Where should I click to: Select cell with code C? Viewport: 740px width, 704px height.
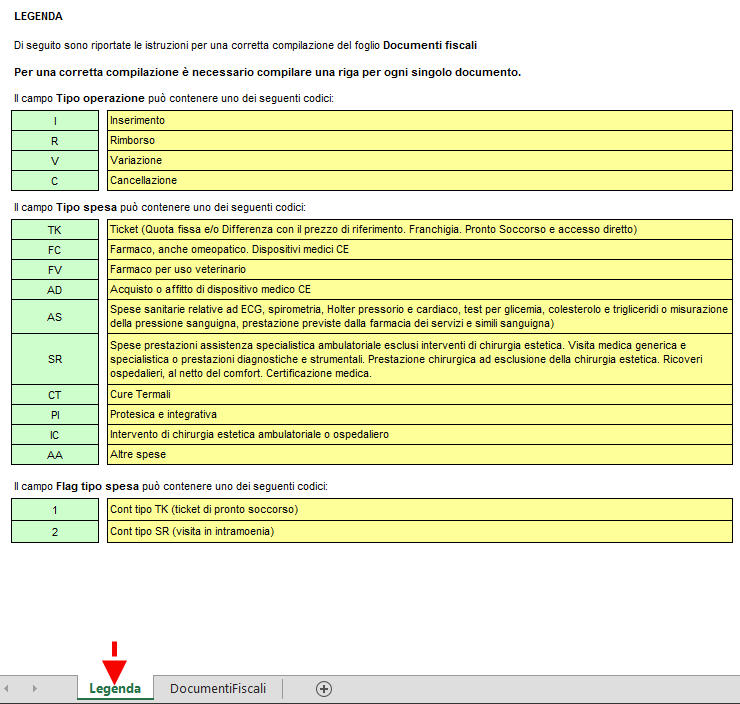click(x=55, y=181)
